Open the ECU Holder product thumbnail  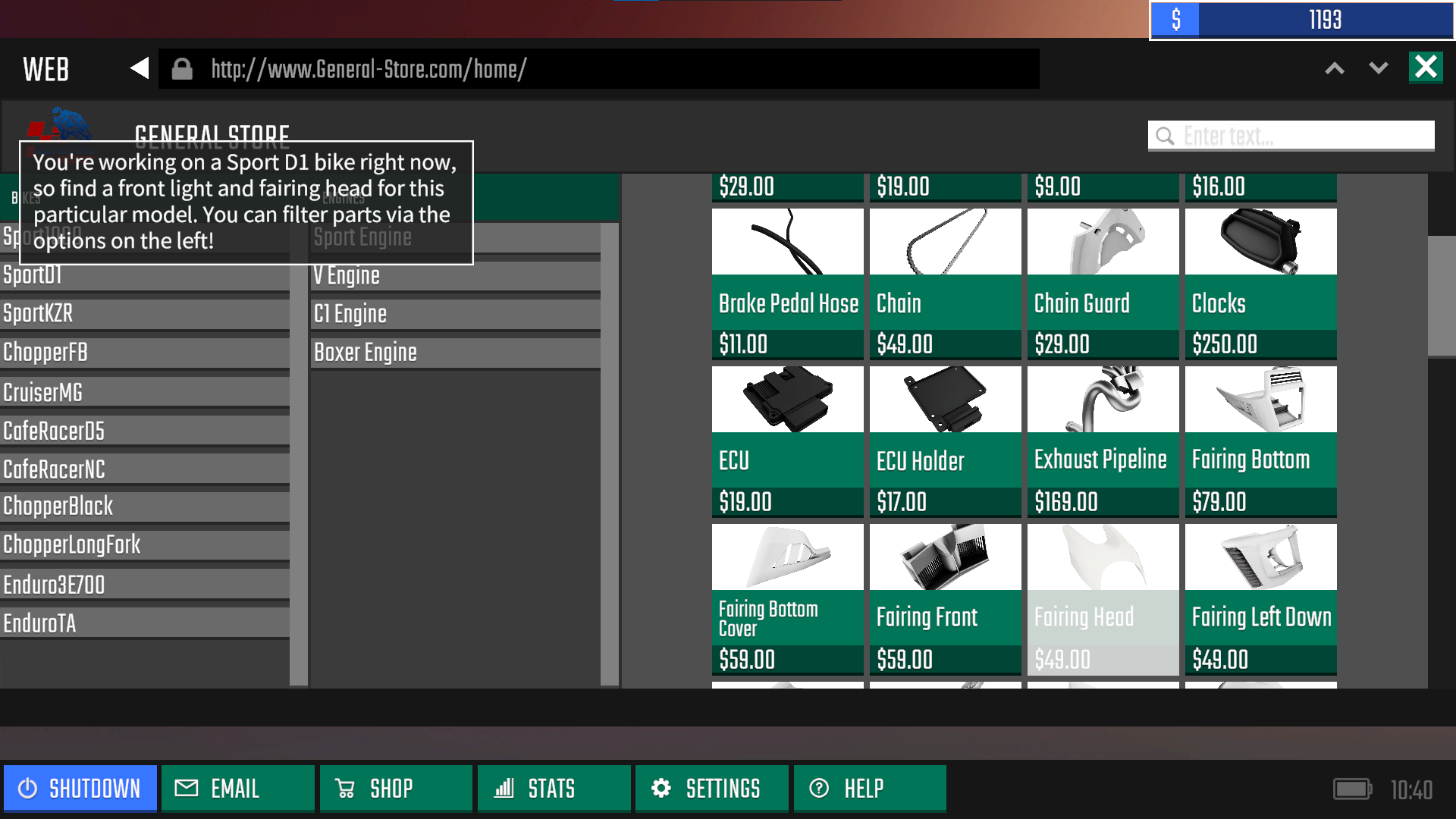click(x=945, y=400)
